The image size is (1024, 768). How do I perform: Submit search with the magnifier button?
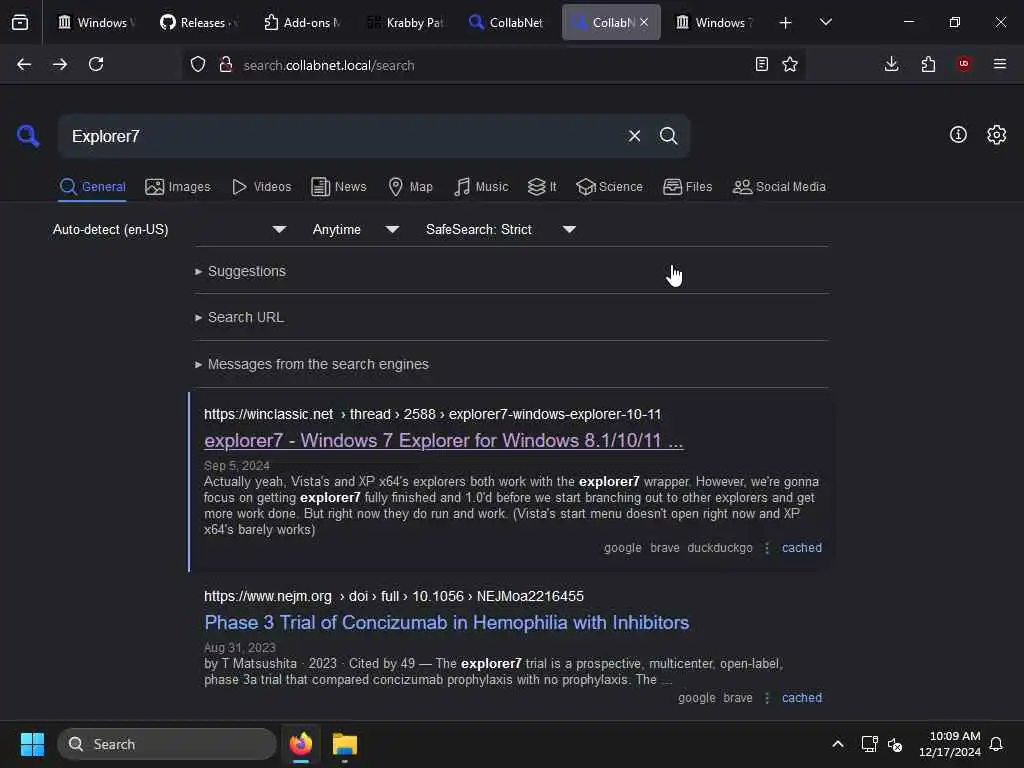[669, 136]
